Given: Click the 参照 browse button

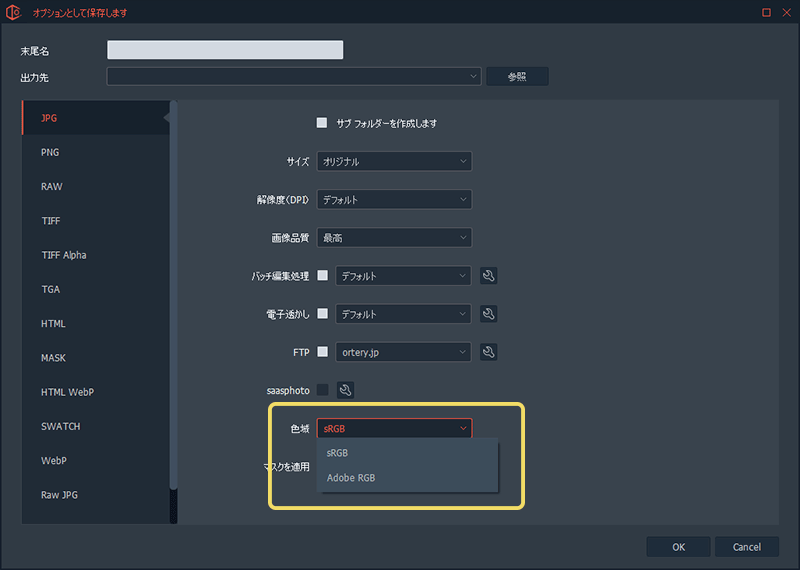Looking at the screenshot, I should 516,77.
